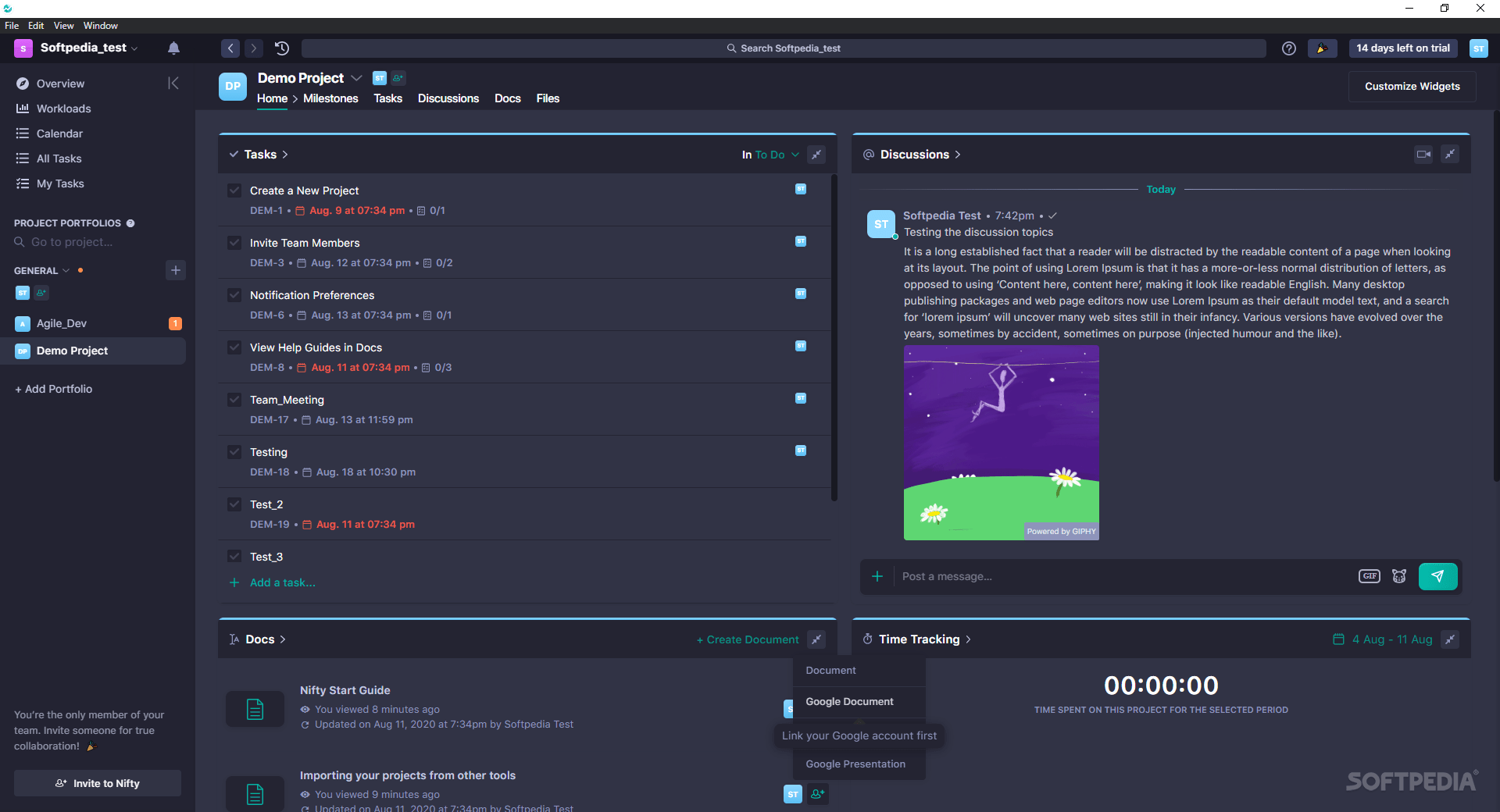Attach a file with the message plus icon
The image size is (1500, 812).
click(877, 576)
